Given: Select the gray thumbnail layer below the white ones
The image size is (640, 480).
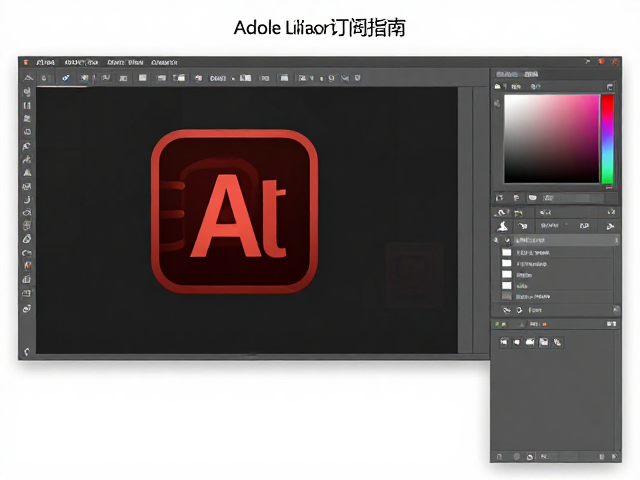Looking at the screenshot, I should point(507,296).
